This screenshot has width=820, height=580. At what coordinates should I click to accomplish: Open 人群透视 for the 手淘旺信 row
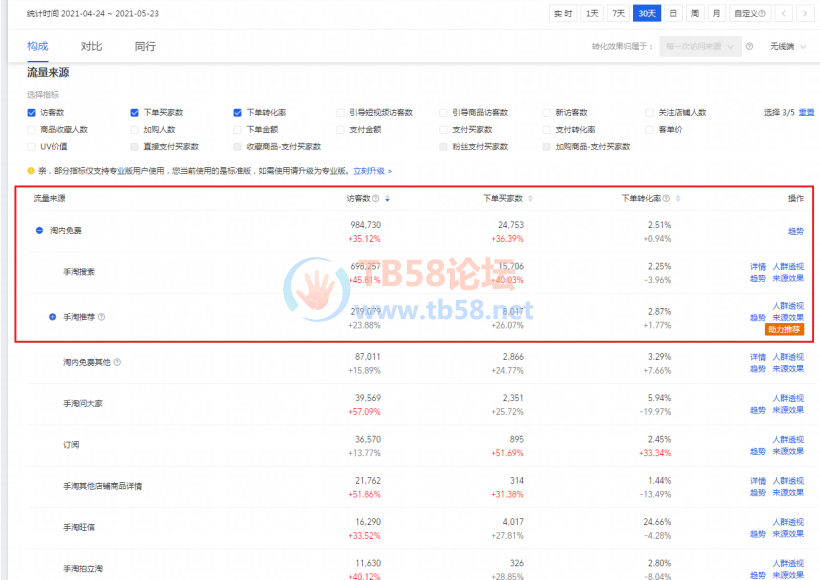click(x=788, y=522)
